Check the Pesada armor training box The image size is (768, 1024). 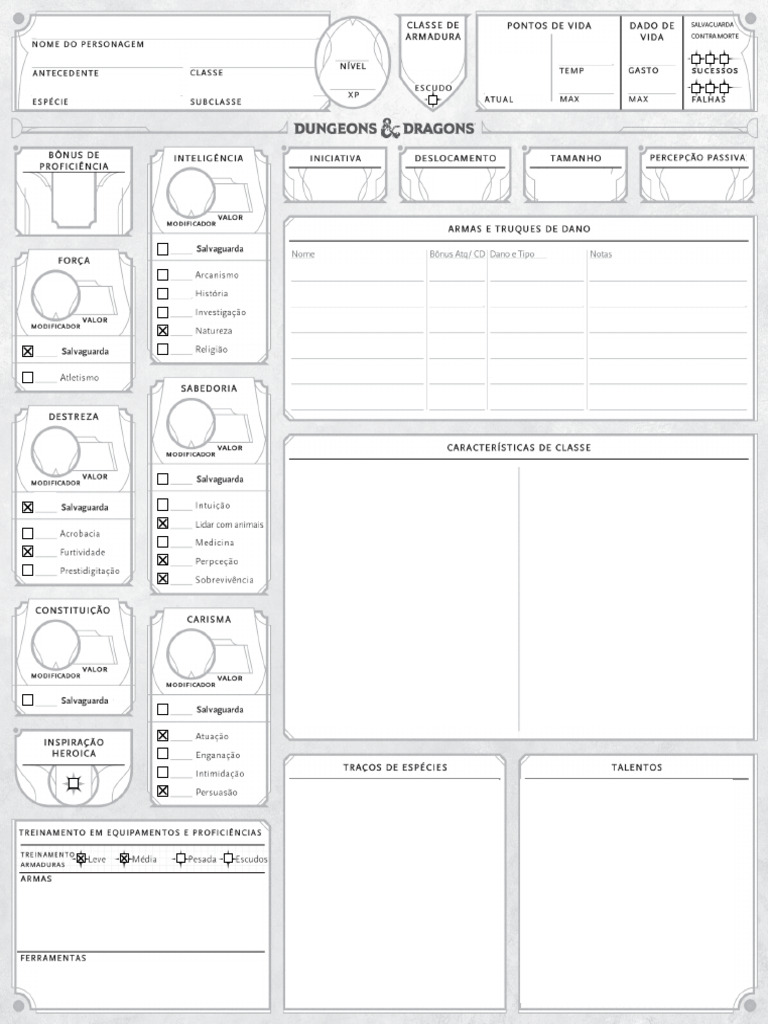coord(181,858)
